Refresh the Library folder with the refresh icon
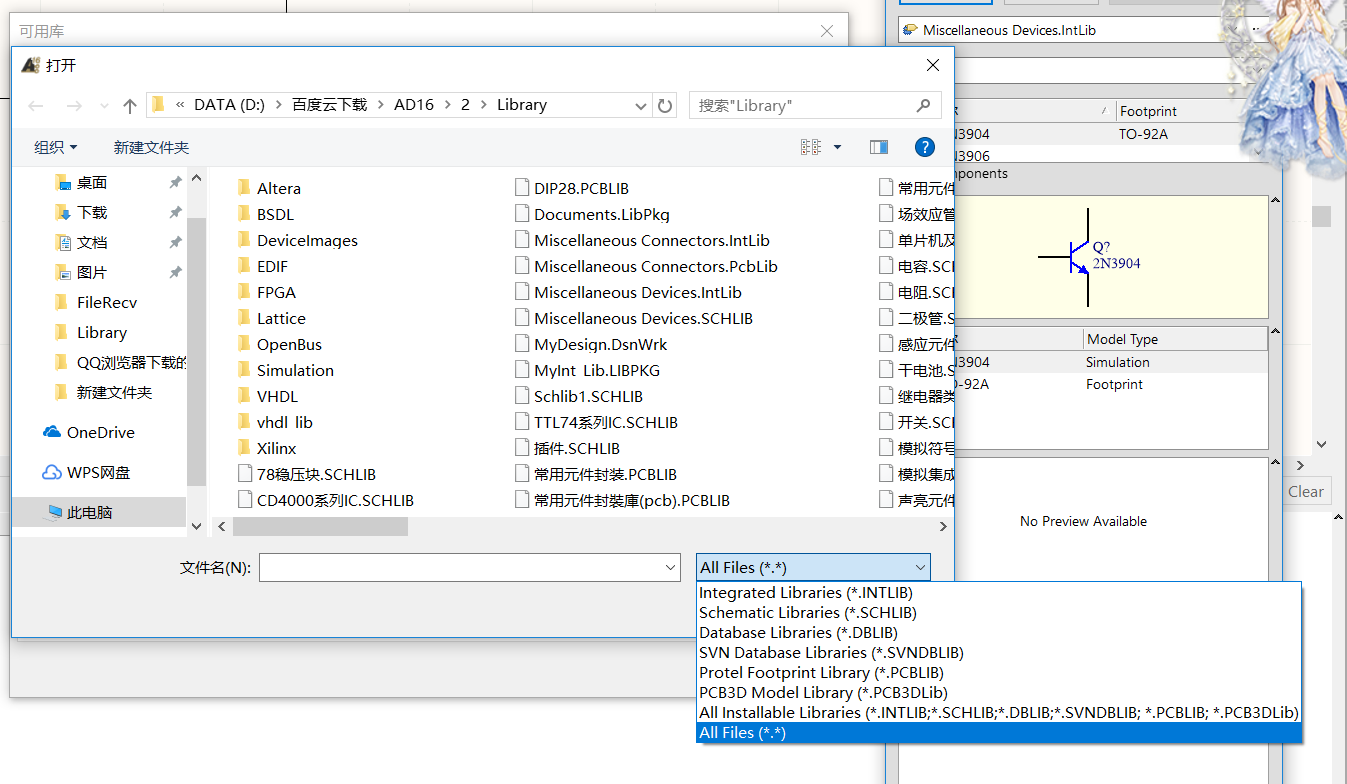1347x784 pixels. coord(665,104)
